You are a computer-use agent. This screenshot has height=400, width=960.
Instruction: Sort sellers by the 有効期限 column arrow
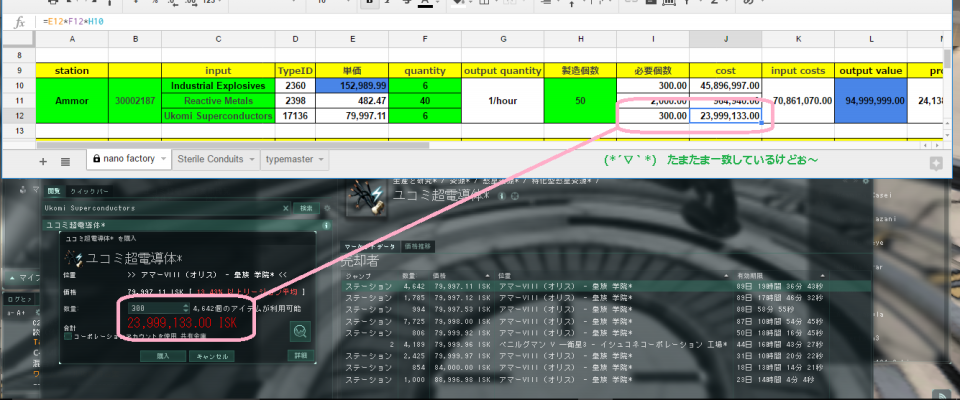820,276
